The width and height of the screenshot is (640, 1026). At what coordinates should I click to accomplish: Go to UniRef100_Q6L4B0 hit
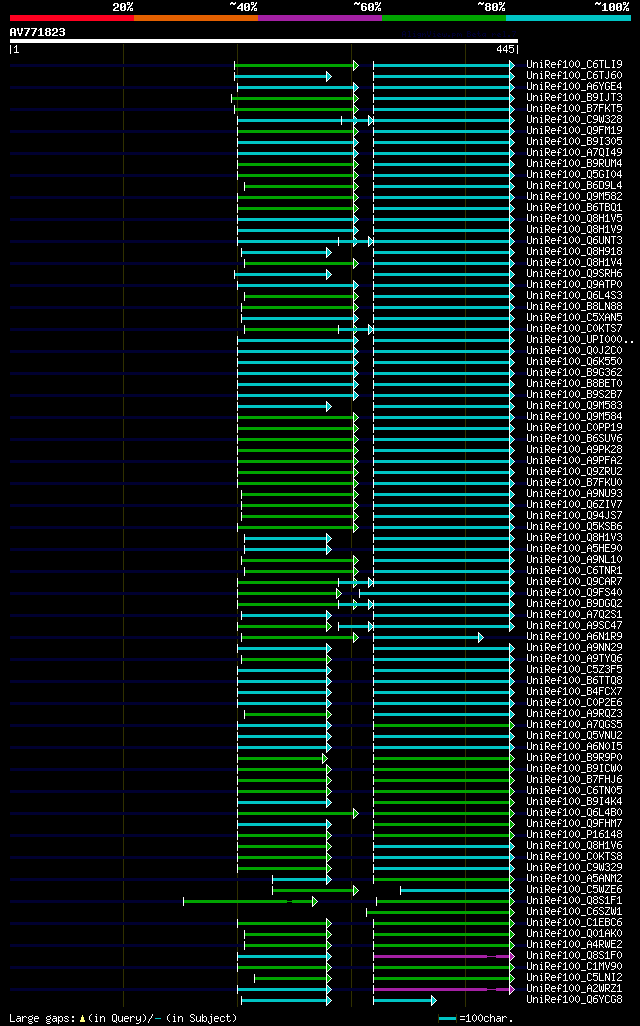click(x=575, y=812)
